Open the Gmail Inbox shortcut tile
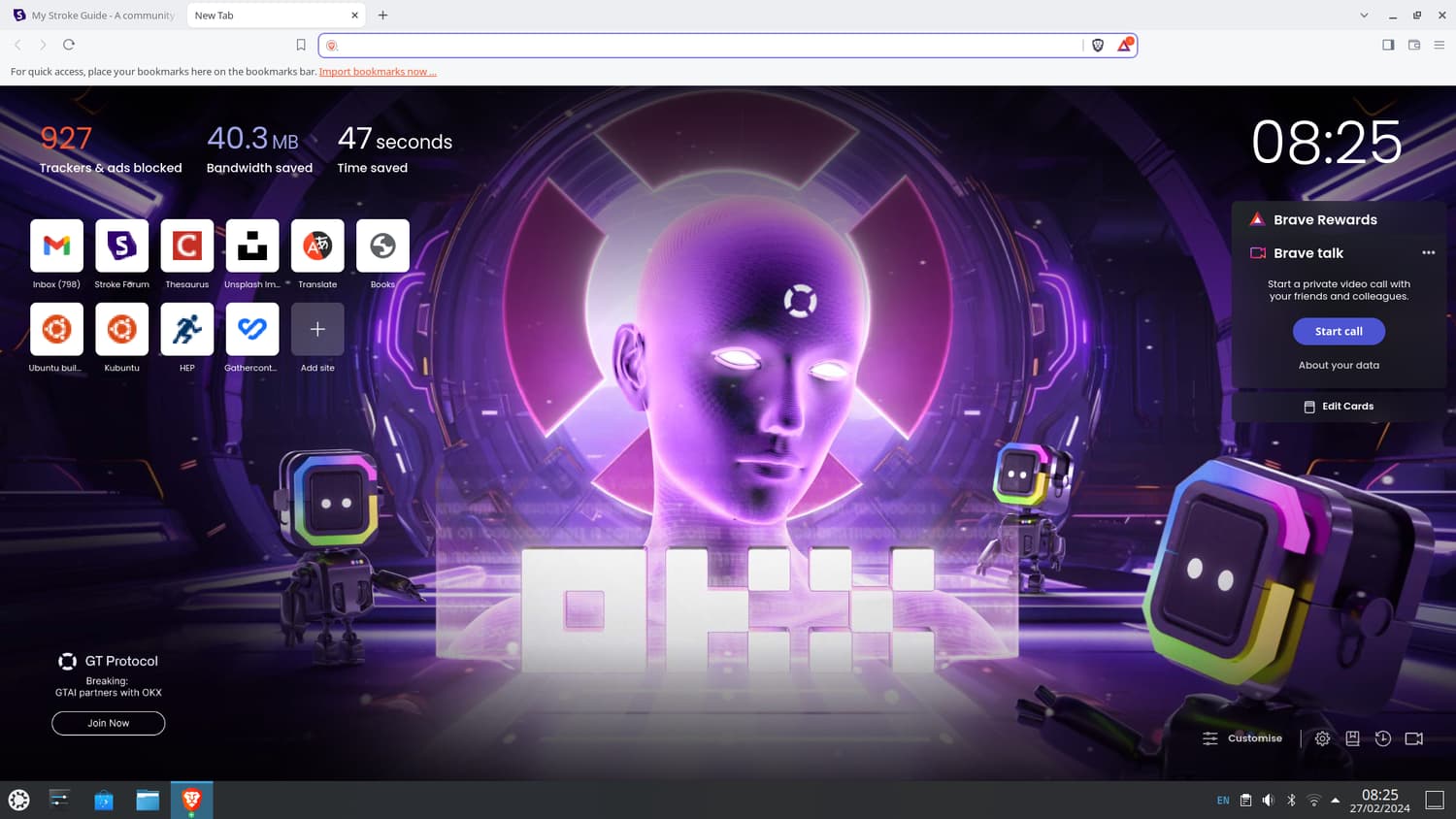 (x=56, y=246)
